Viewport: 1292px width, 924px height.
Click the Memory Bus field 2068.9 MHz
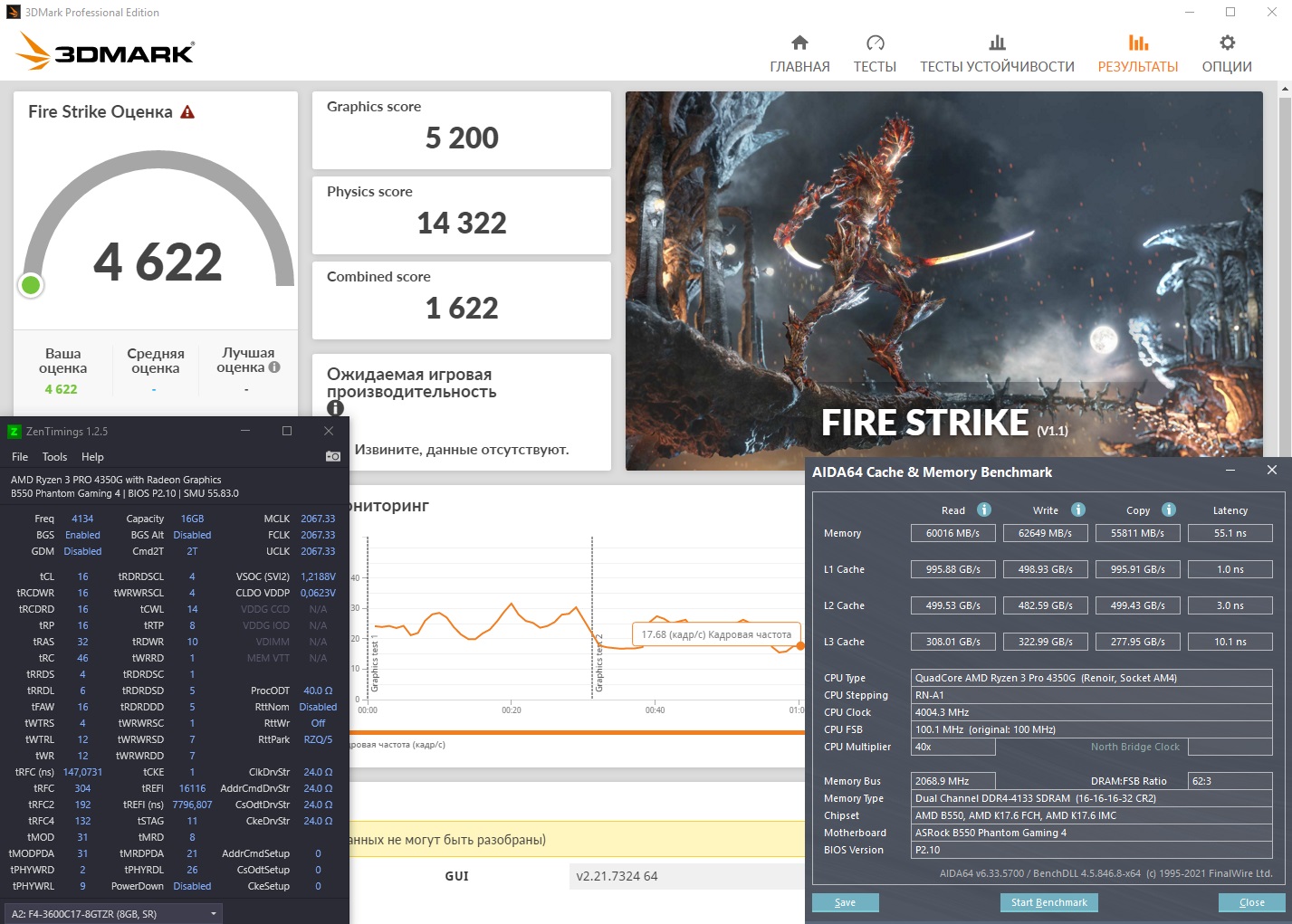click(x=953, y=781)
